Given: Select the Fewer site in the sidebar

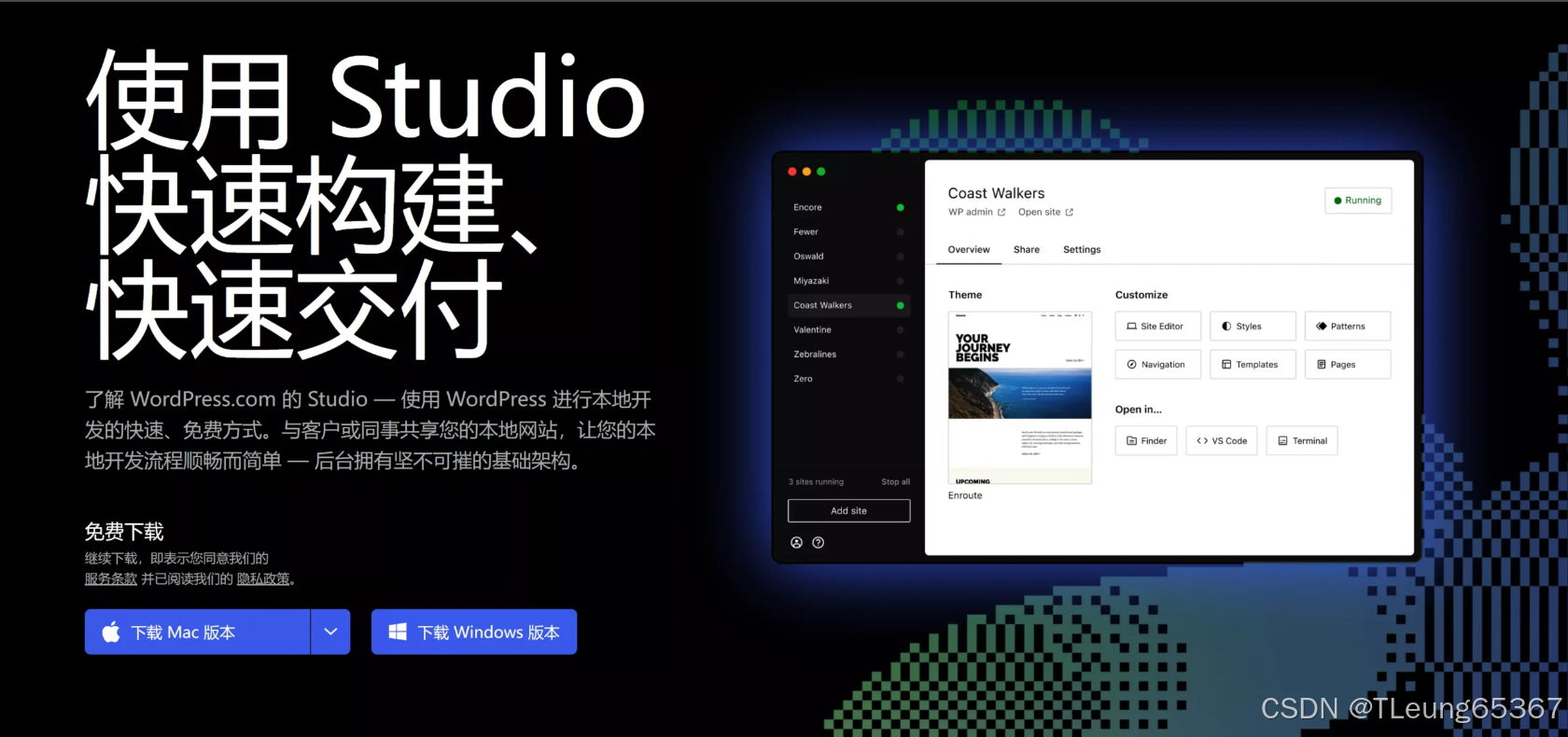Looking at the screenshot, I should 848,231.
